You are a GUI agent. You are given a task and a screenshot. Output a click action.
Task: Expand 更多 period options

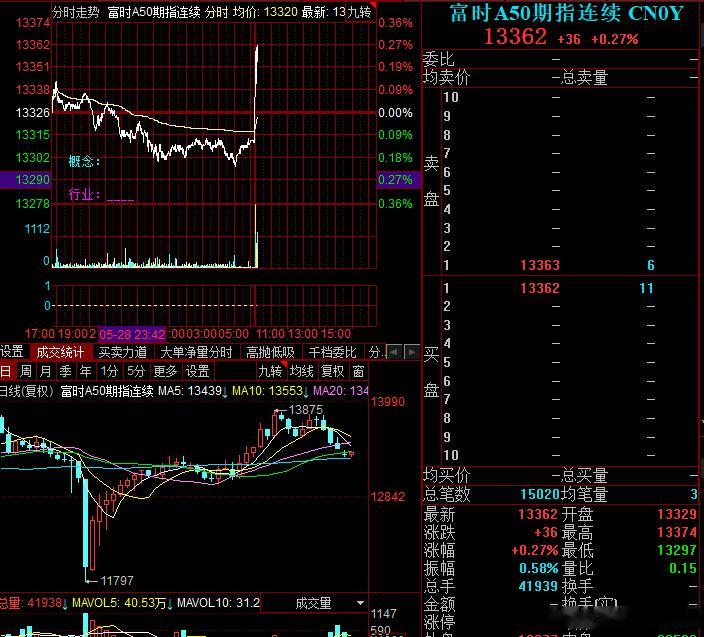point(166,371)
